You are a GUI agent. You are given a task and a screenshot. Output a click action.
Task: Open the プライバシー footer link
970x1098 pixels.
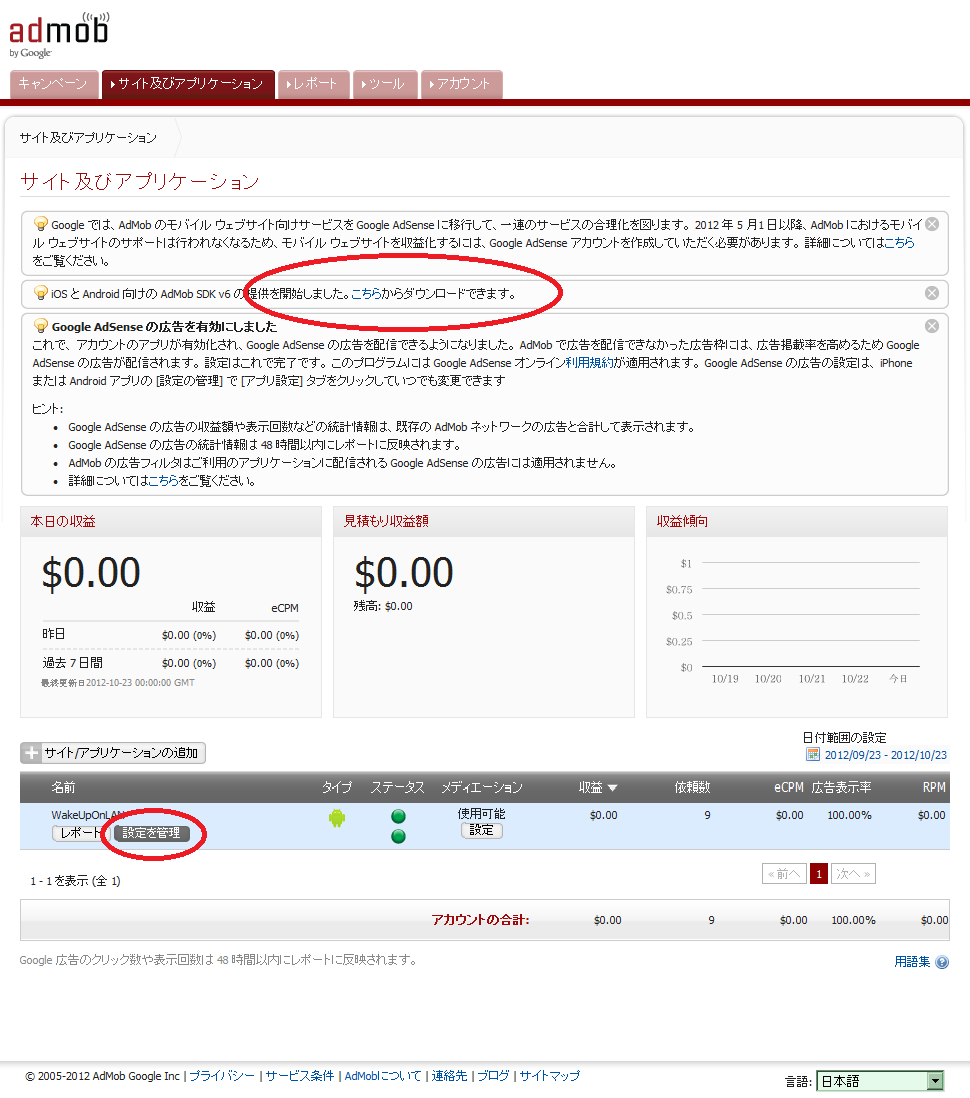pyautogui.click(x=222, y=1076)
